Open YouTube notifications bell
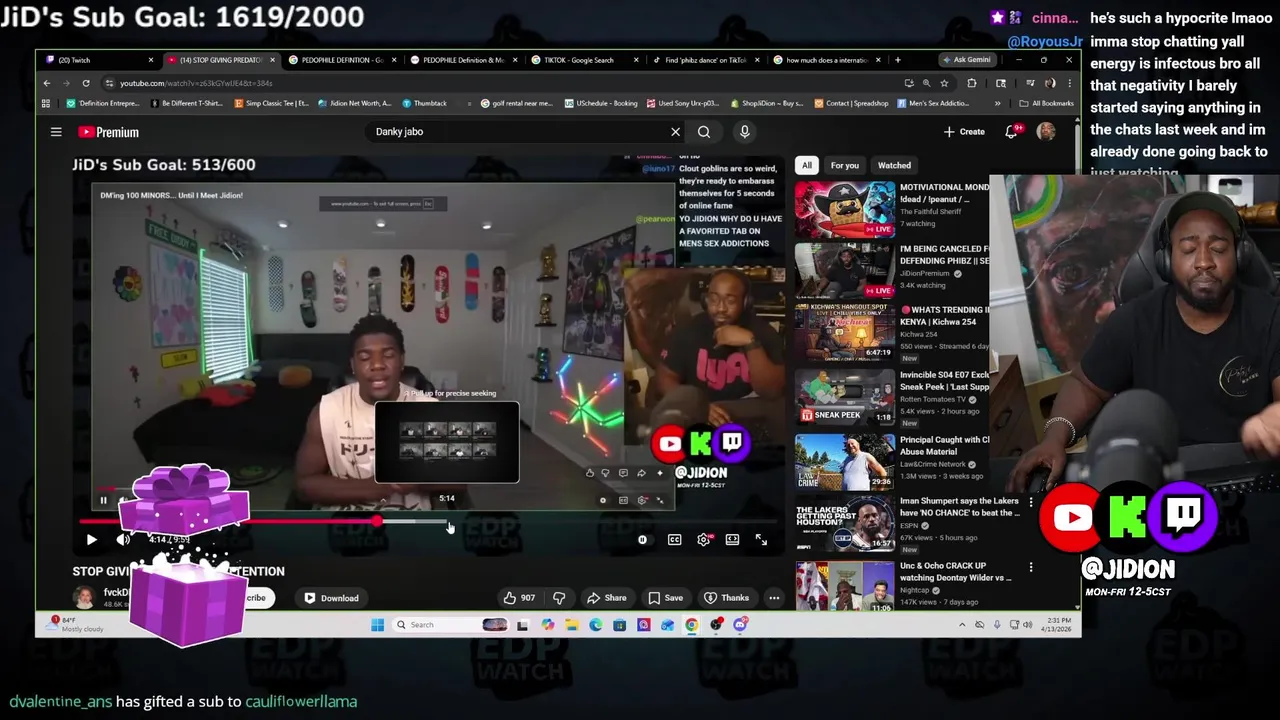 pyautogui.click(x=1011, y=132)
